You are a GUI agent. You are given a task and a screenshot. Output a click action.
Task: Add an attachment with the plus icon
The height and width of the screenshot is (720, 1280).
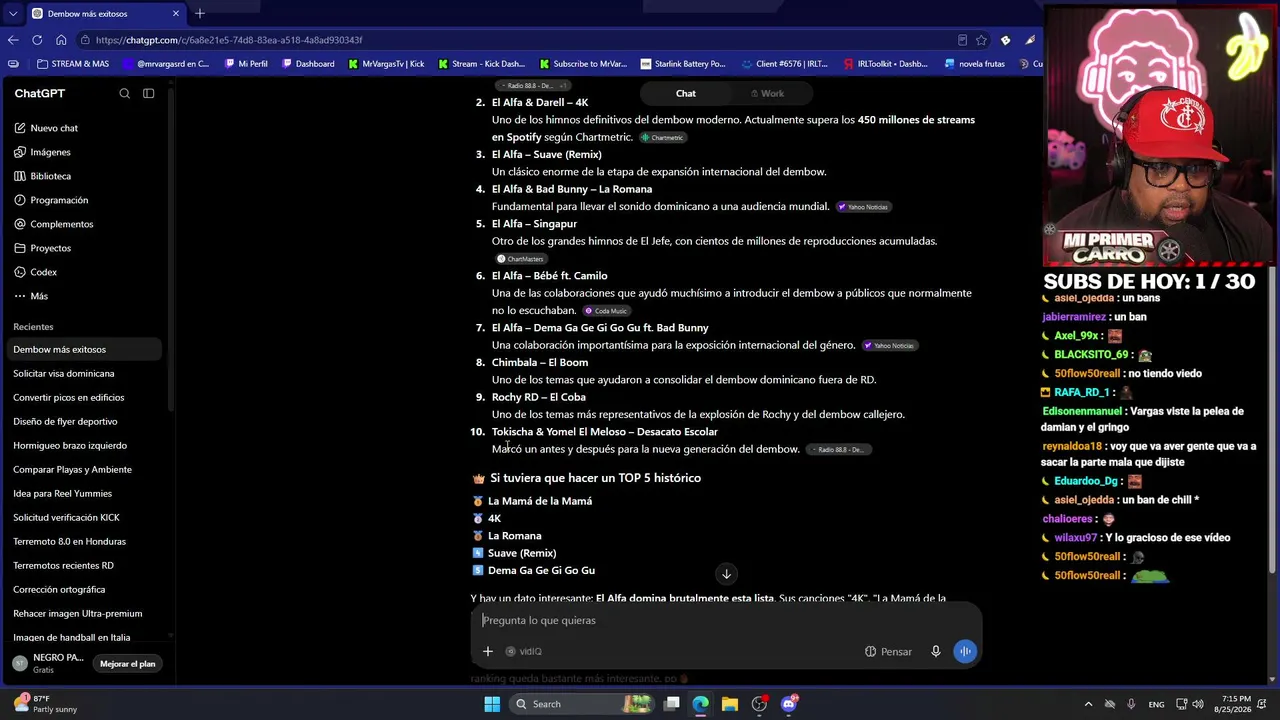(x=488, y=651)
